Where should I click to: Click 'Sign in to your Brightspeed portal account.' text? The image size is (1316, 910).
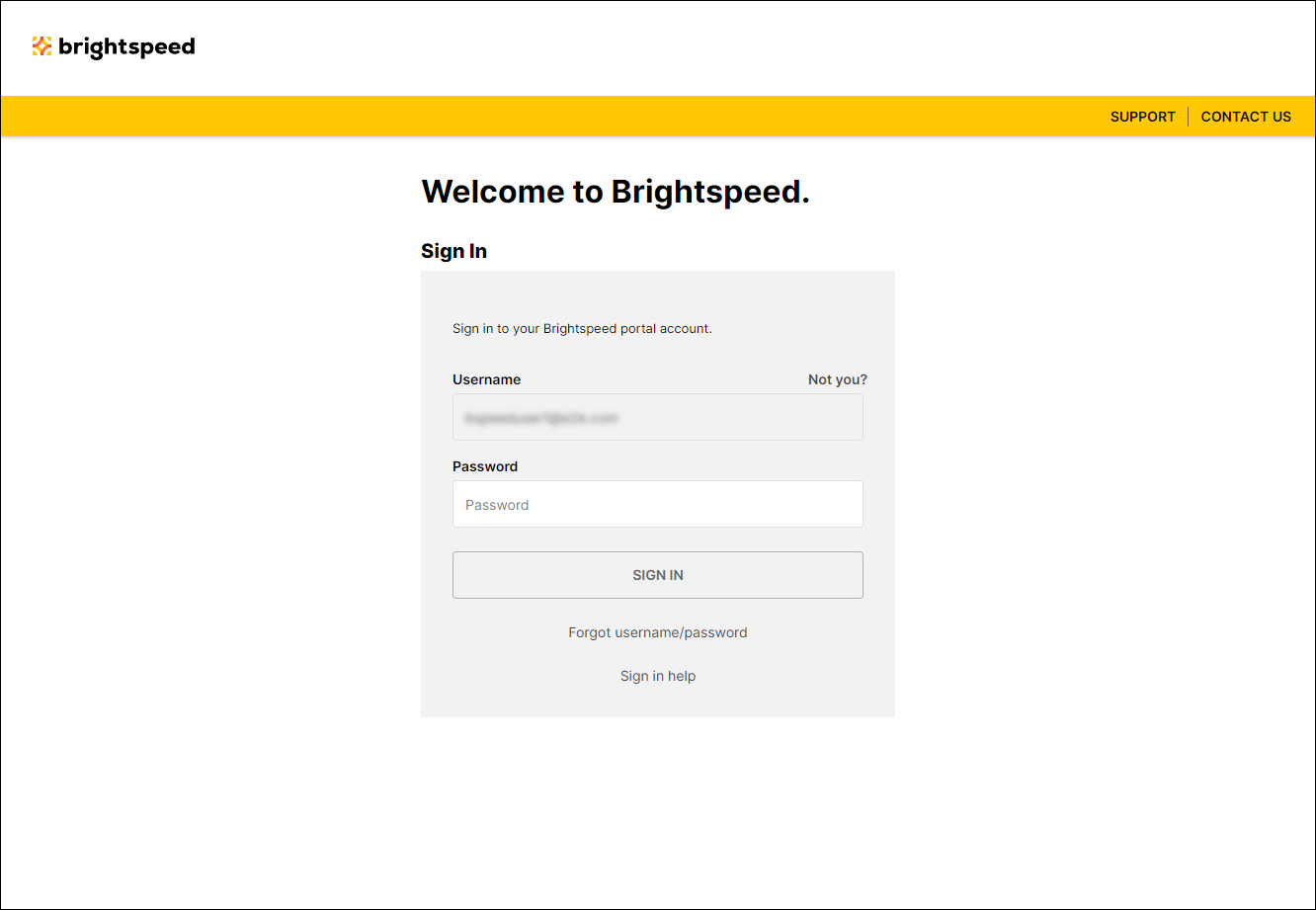pyautogui.click(x=582, y=328)
